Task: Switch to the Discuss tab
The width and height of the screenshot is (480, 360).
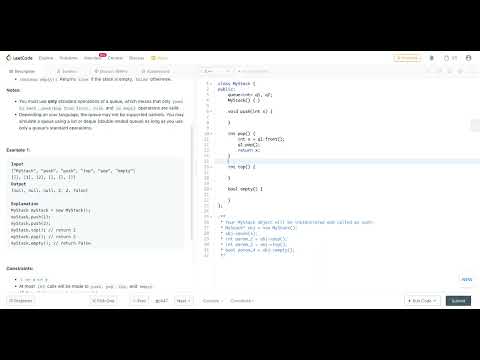Action: click(111, 71)
